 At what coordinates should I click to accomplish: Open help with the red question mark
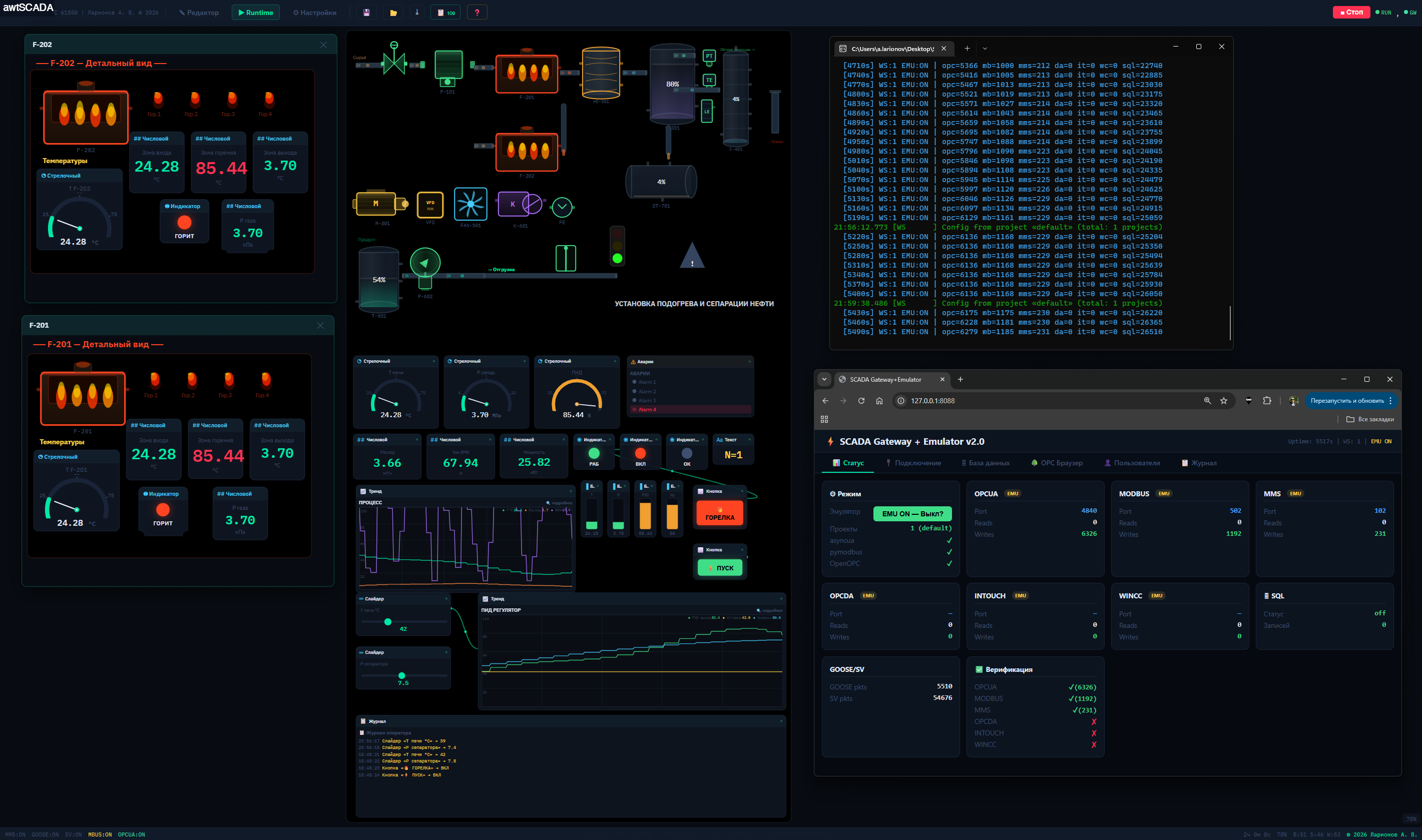point(477,13)
